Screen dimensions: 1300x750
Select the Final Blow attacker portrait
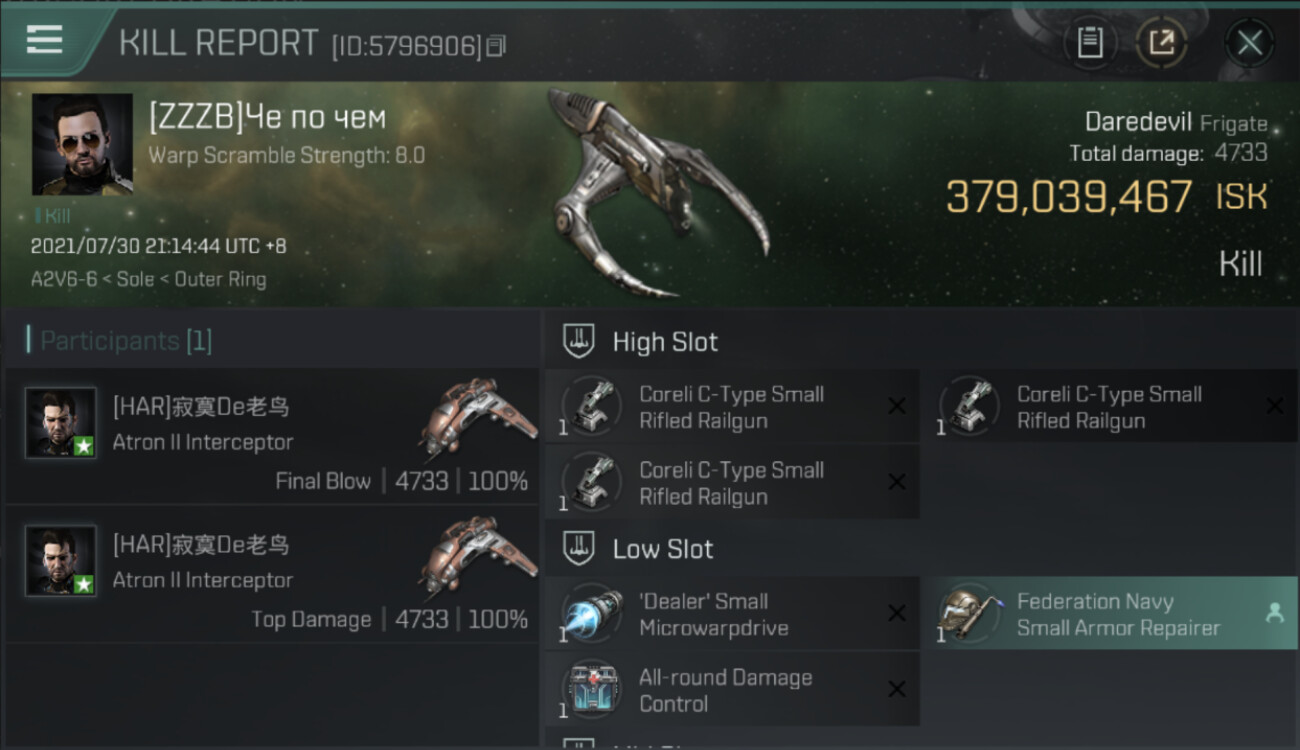click(61, 423)
